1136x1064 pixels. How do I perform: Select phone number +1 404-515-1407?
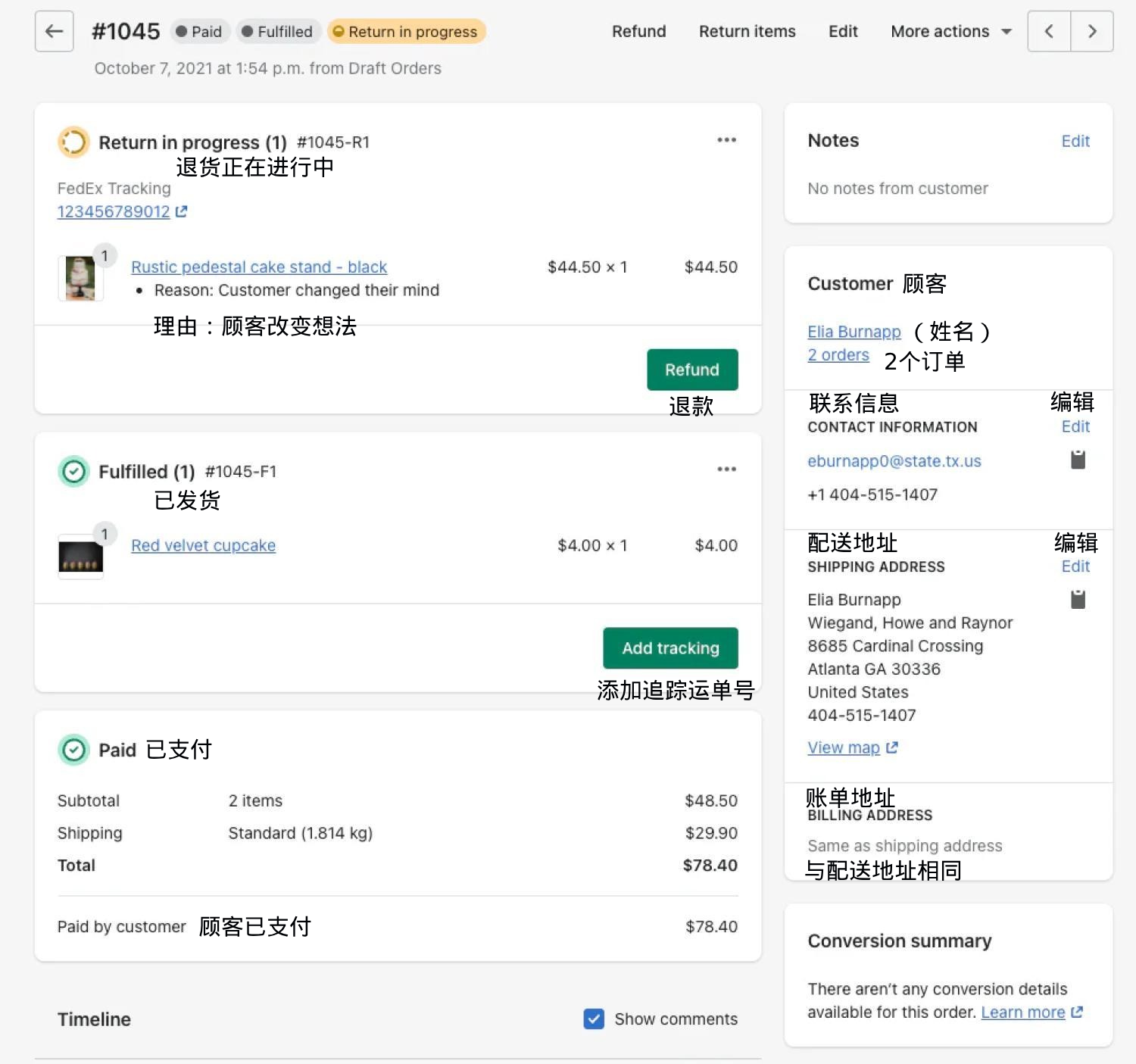(x=872, y=495)
